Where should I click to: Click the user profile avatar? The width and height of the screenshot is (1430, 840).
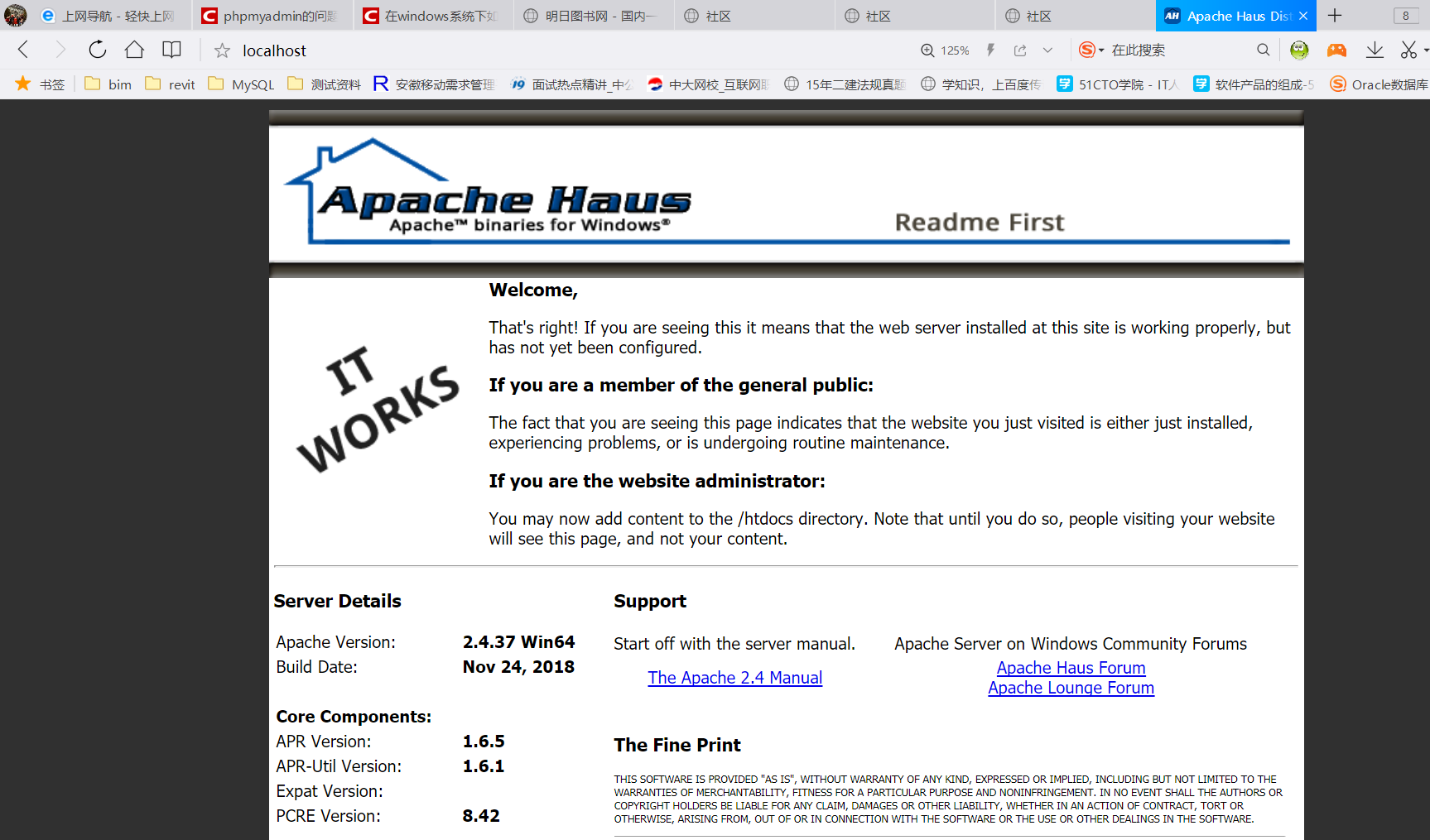(x=15, y=15)
